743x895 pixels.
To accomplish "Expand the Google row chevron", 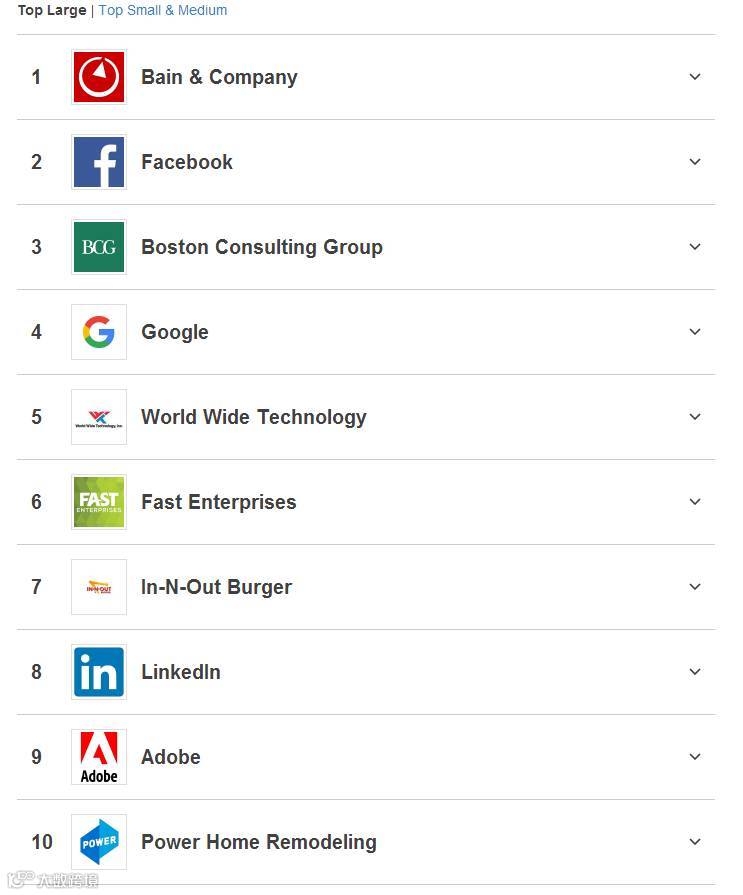I will point(695,332).
